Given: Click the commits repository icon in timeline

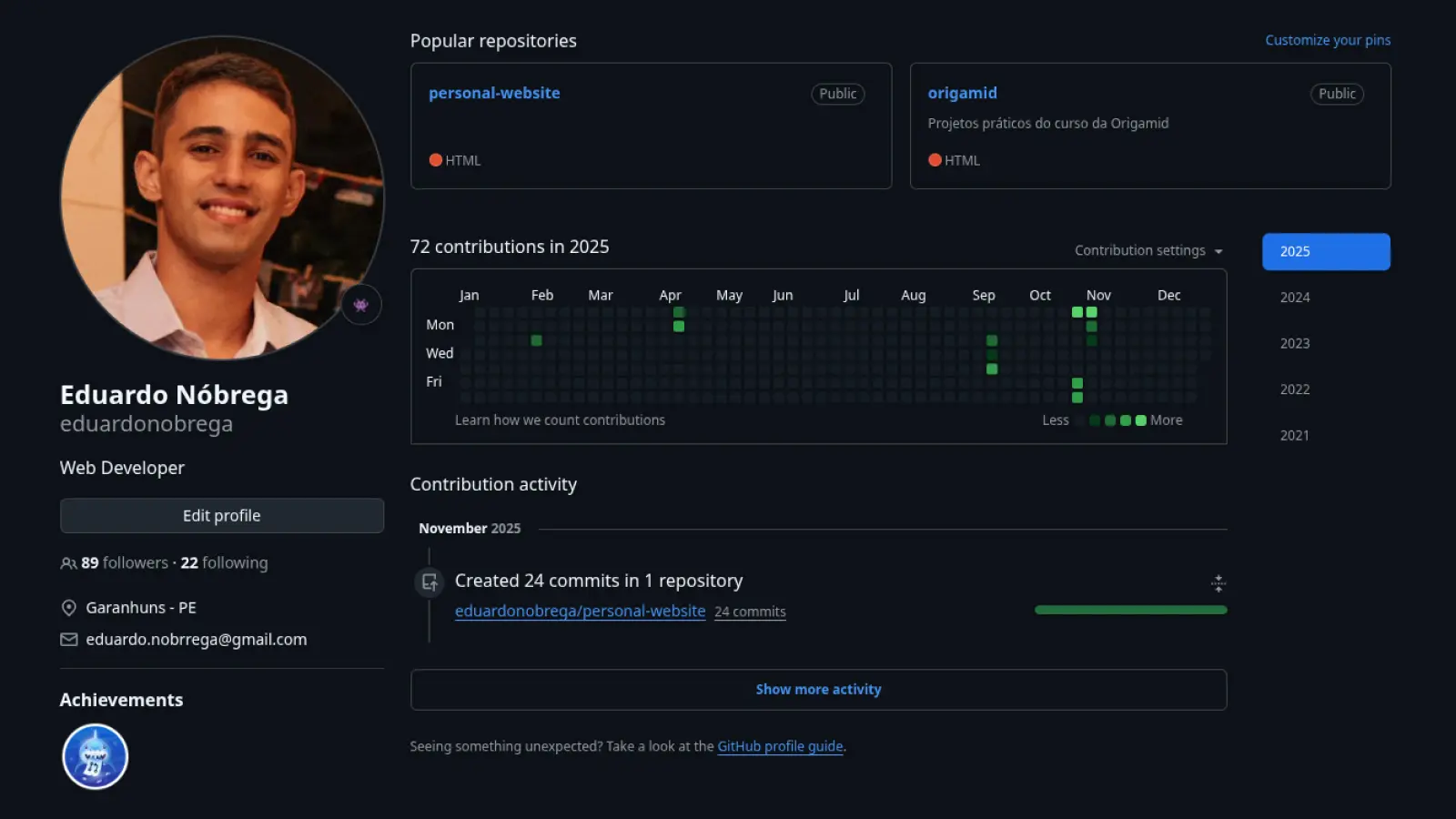Looking at the screenshot, I should pos(430,581).
